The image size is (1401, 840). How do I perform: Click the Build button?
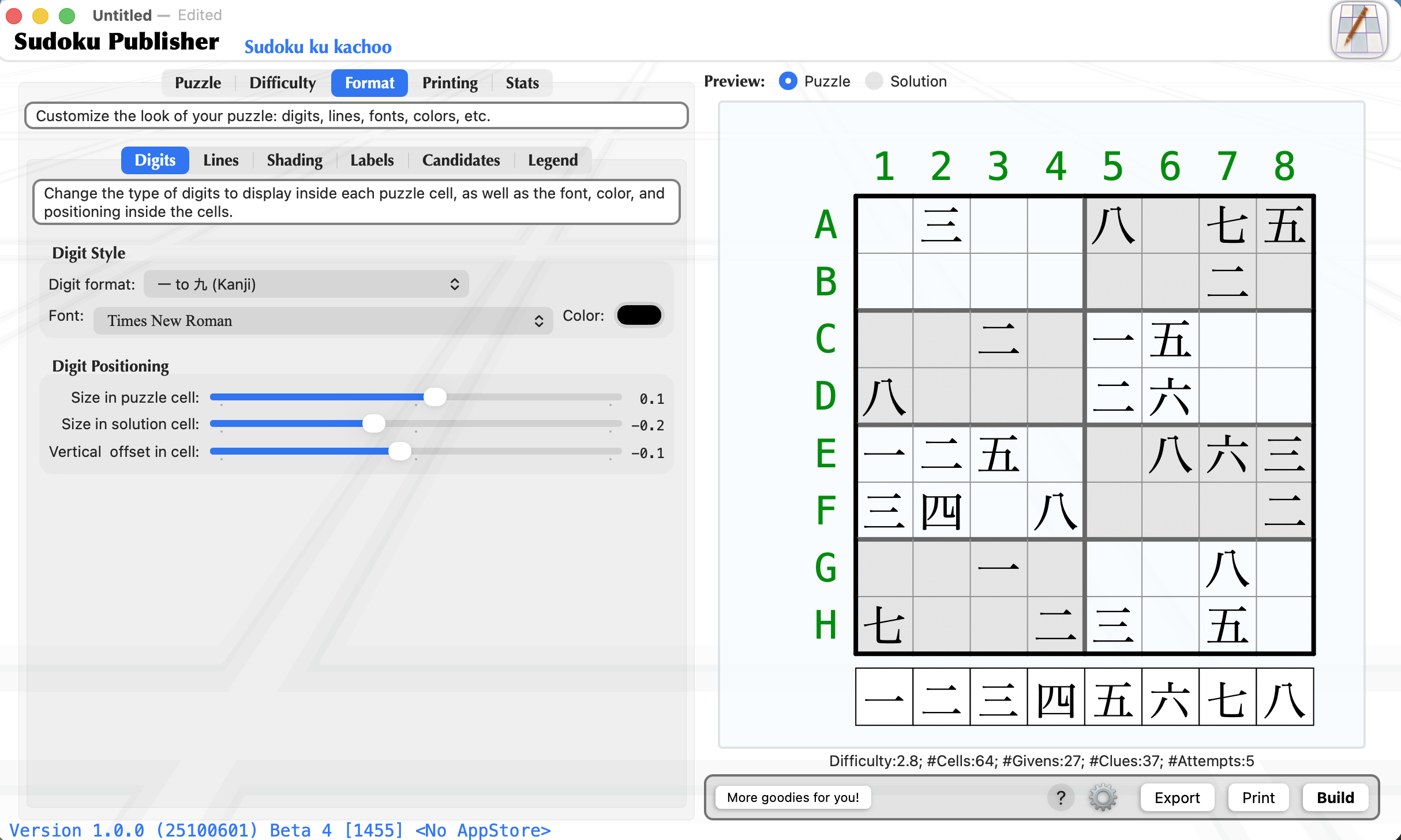(1335, 797)
